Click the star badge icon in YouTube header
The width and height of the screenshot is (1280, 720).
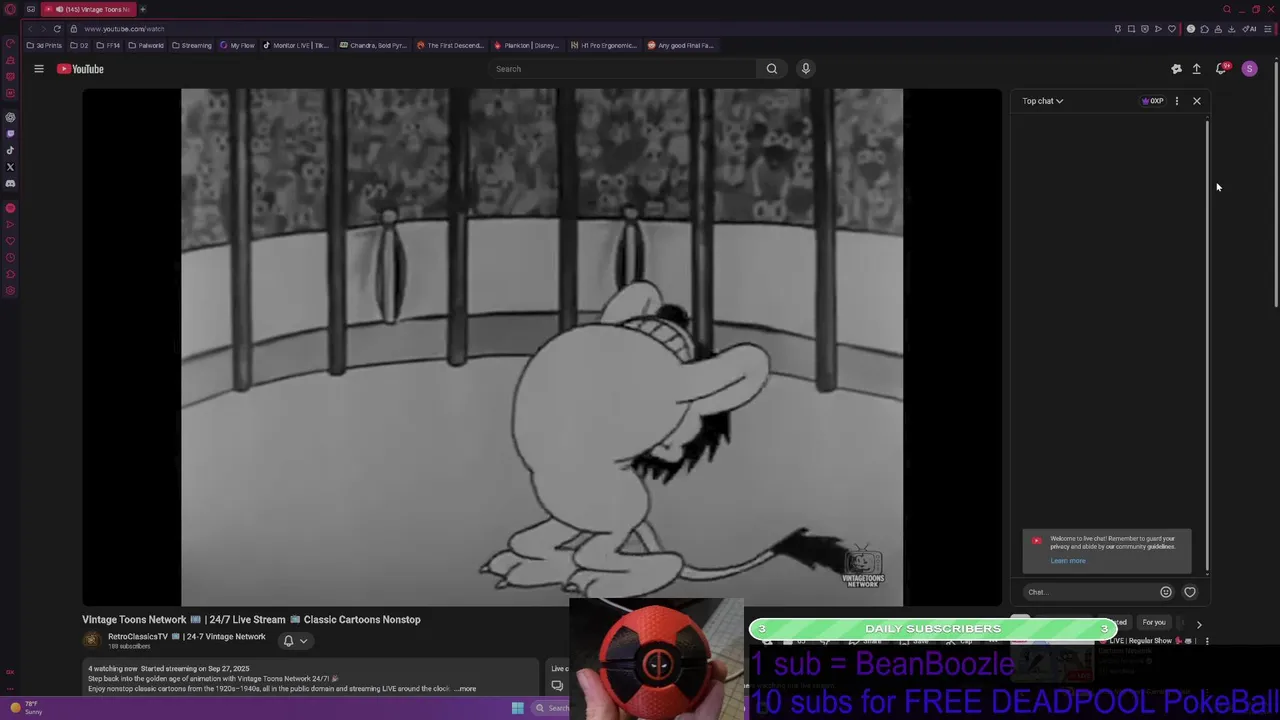(1176, 69)
